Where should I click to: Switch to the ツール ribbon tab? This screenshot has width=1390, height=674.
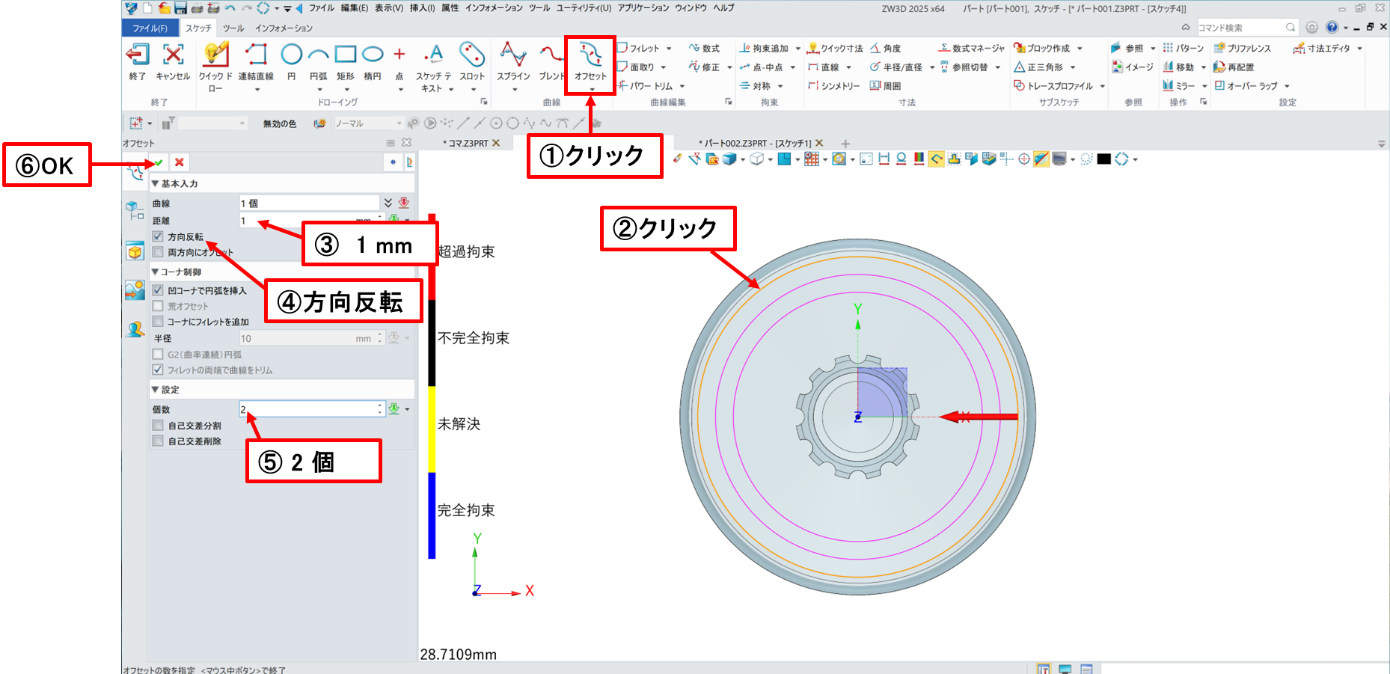(x=233, y=28)
